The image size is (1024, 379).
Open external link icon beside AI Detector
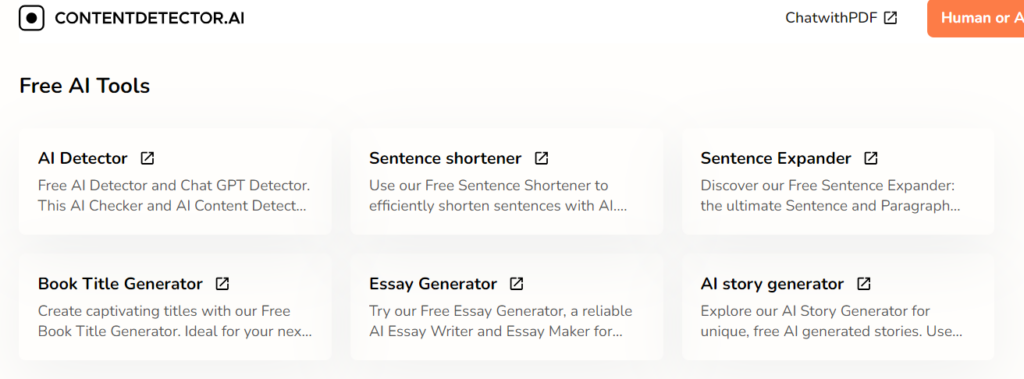point(148,158)
